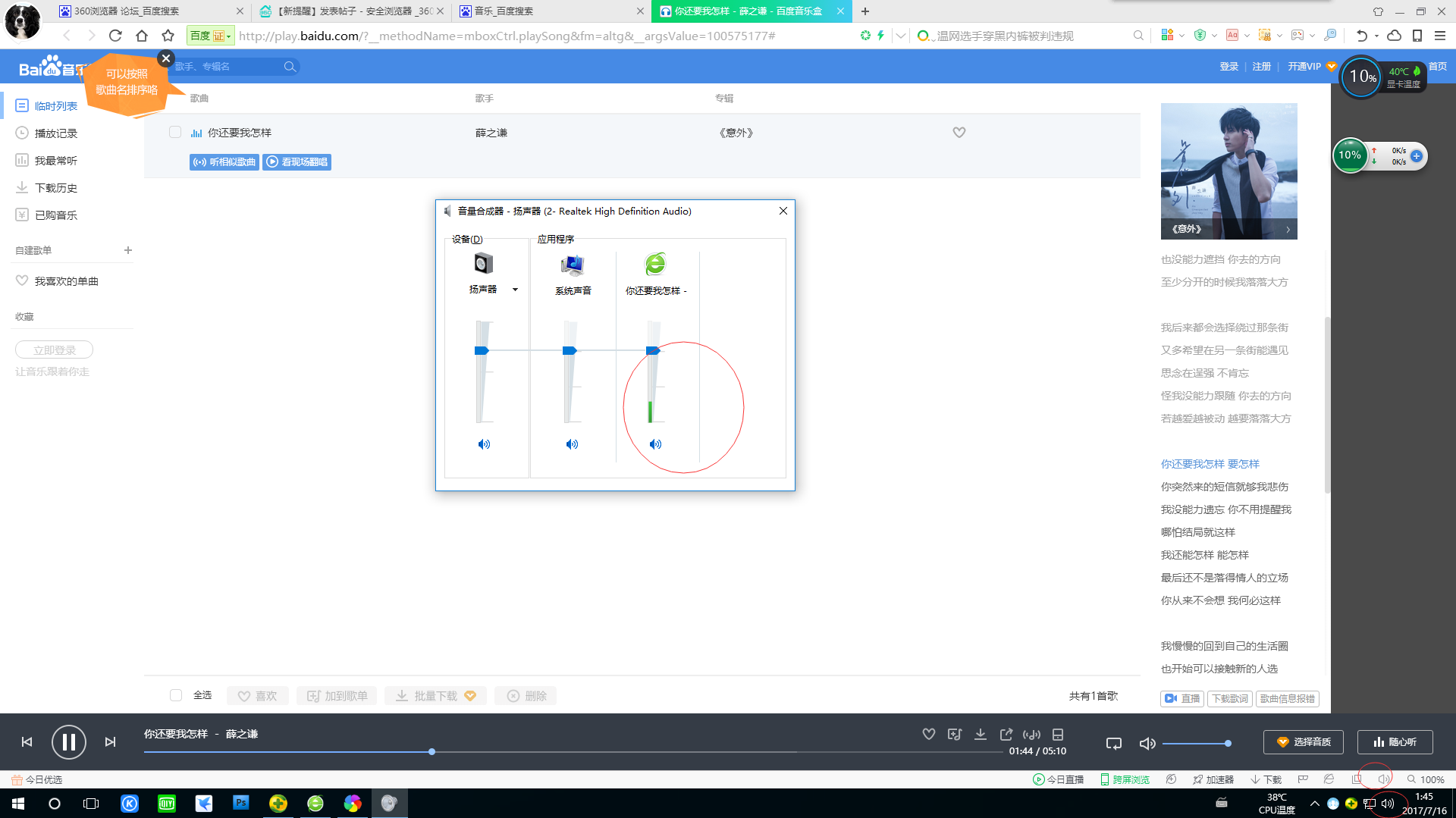Mute the 系统声音 channel in mixer
Screen dimensions: 1456x818
[572, 444]
